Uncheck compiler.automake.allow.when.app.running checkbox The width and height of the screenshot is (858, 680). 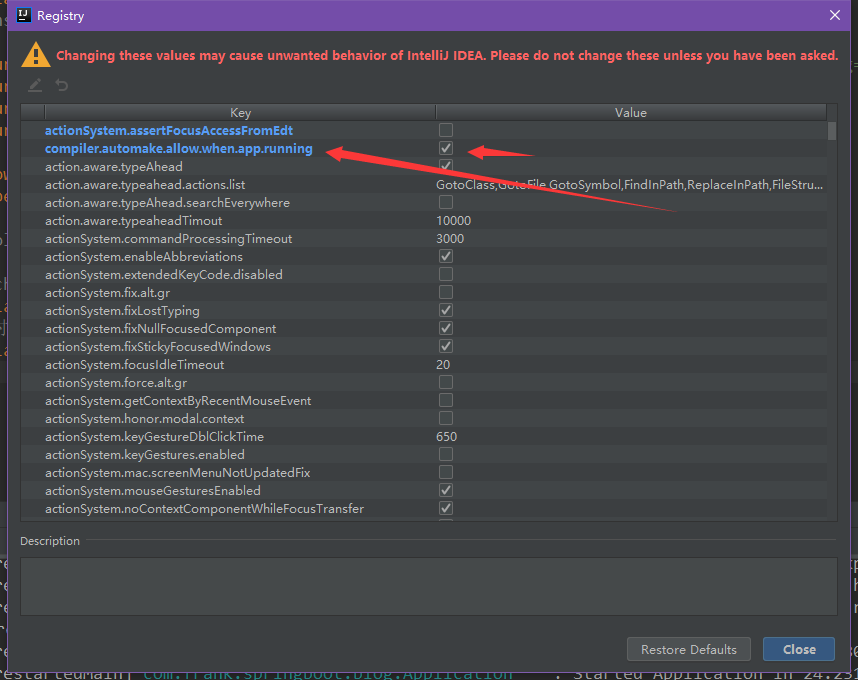coord(446,148)
